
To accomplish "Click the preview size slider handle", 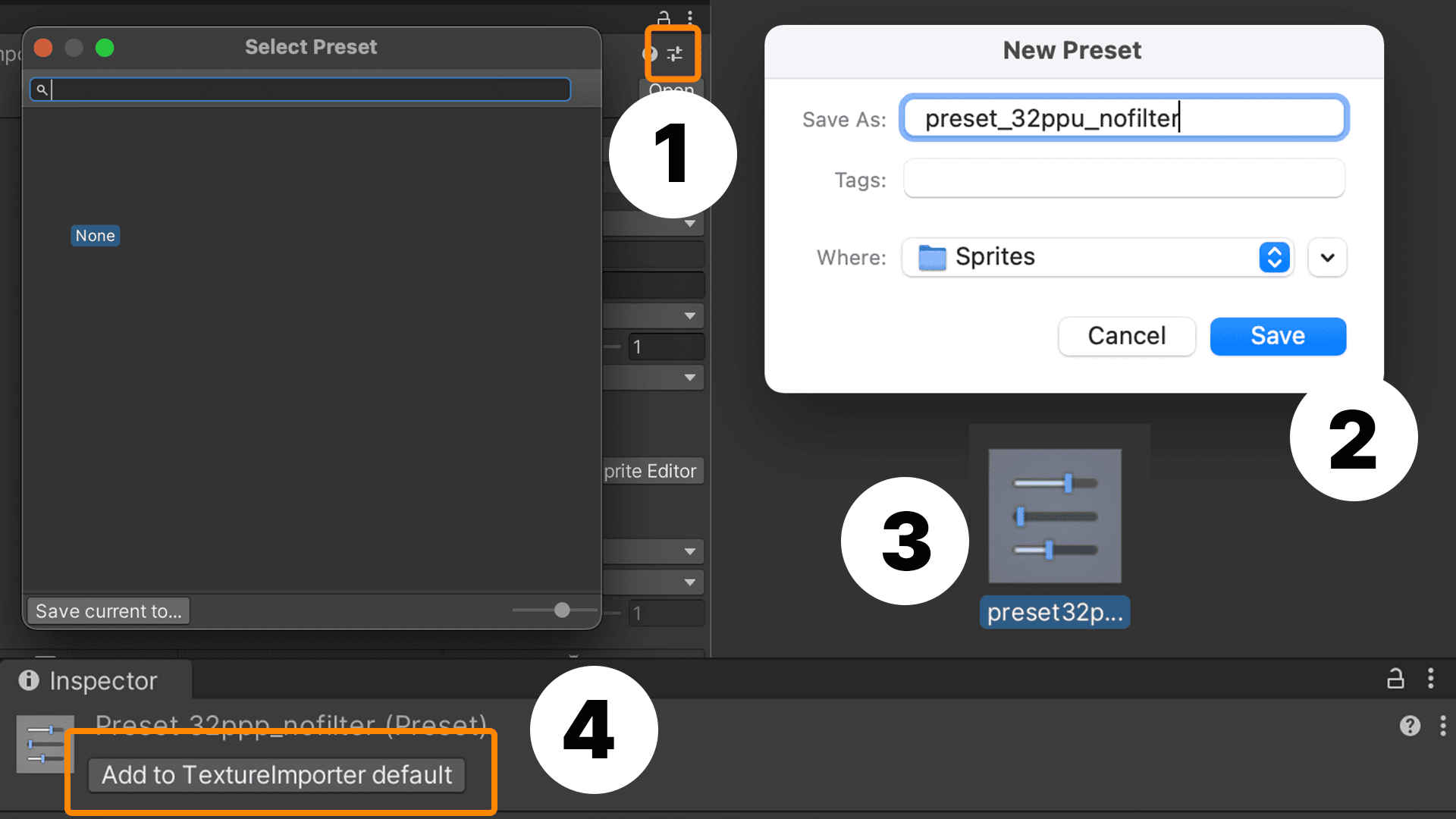I will pyautogui.click(x=562, y=610).
